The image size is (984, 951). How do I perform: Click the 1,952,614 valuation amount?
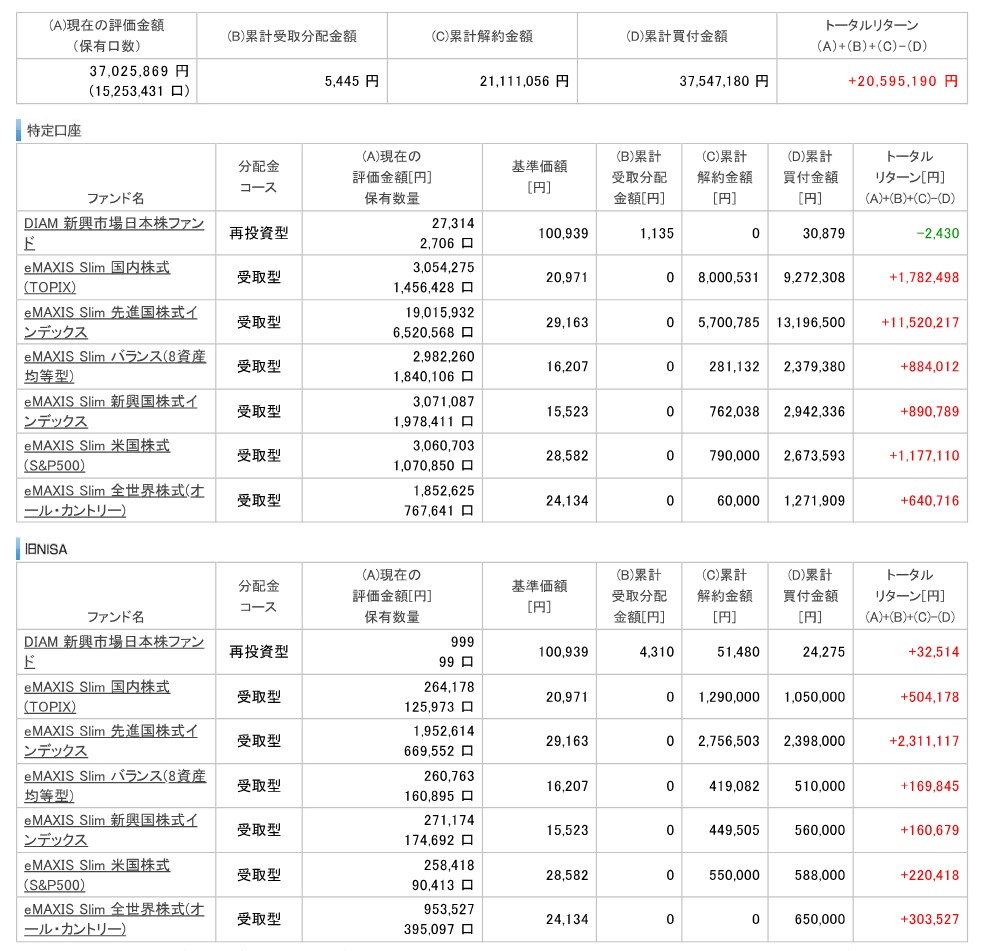click(x=444, y=731)
